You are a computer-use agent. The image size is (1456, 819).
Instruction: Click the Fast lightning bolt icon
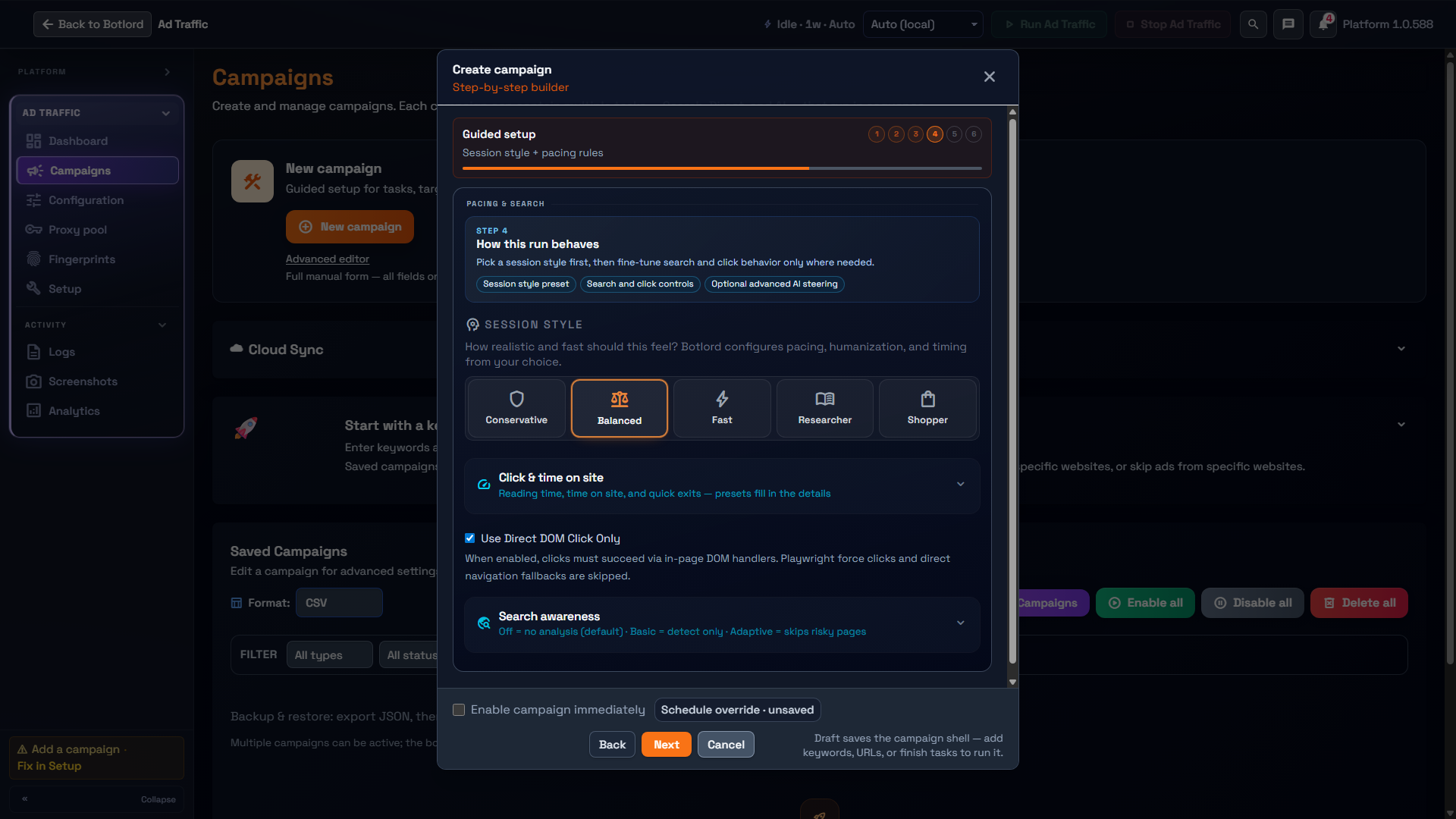point(722,399)
